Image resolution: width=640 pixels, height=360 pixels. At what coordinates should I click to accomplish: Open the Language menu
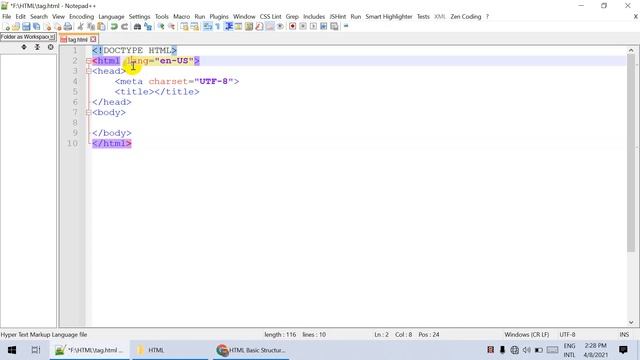pos(111,17)
